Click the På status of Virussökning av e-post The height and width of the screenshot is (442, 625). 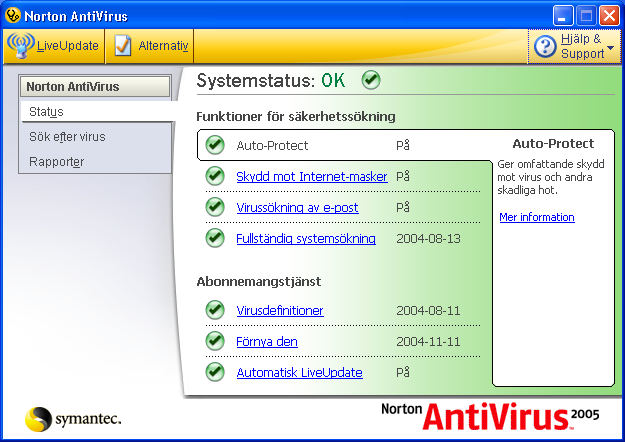[403, 207]
